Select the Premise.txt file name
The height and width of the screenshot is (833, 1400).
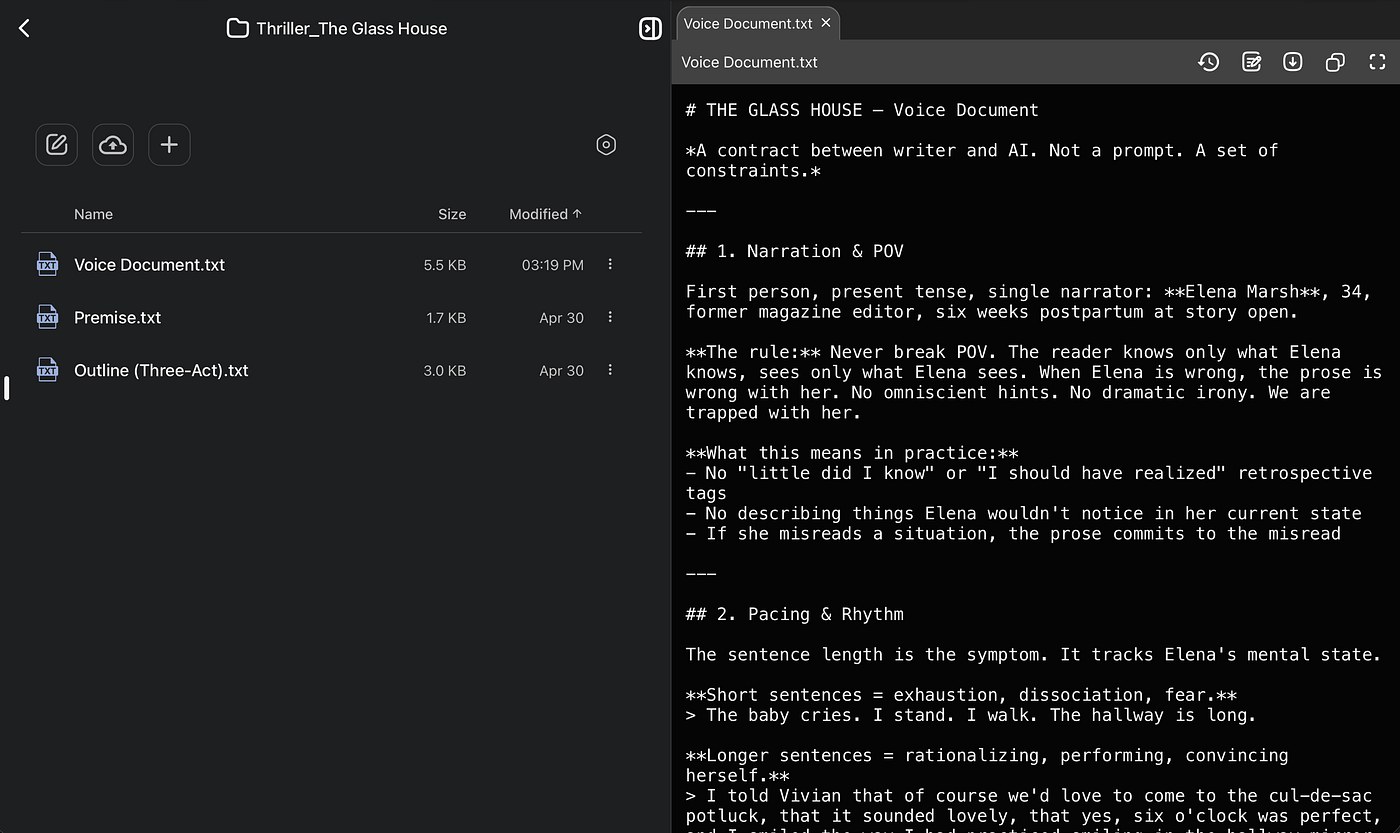point(117,317)
